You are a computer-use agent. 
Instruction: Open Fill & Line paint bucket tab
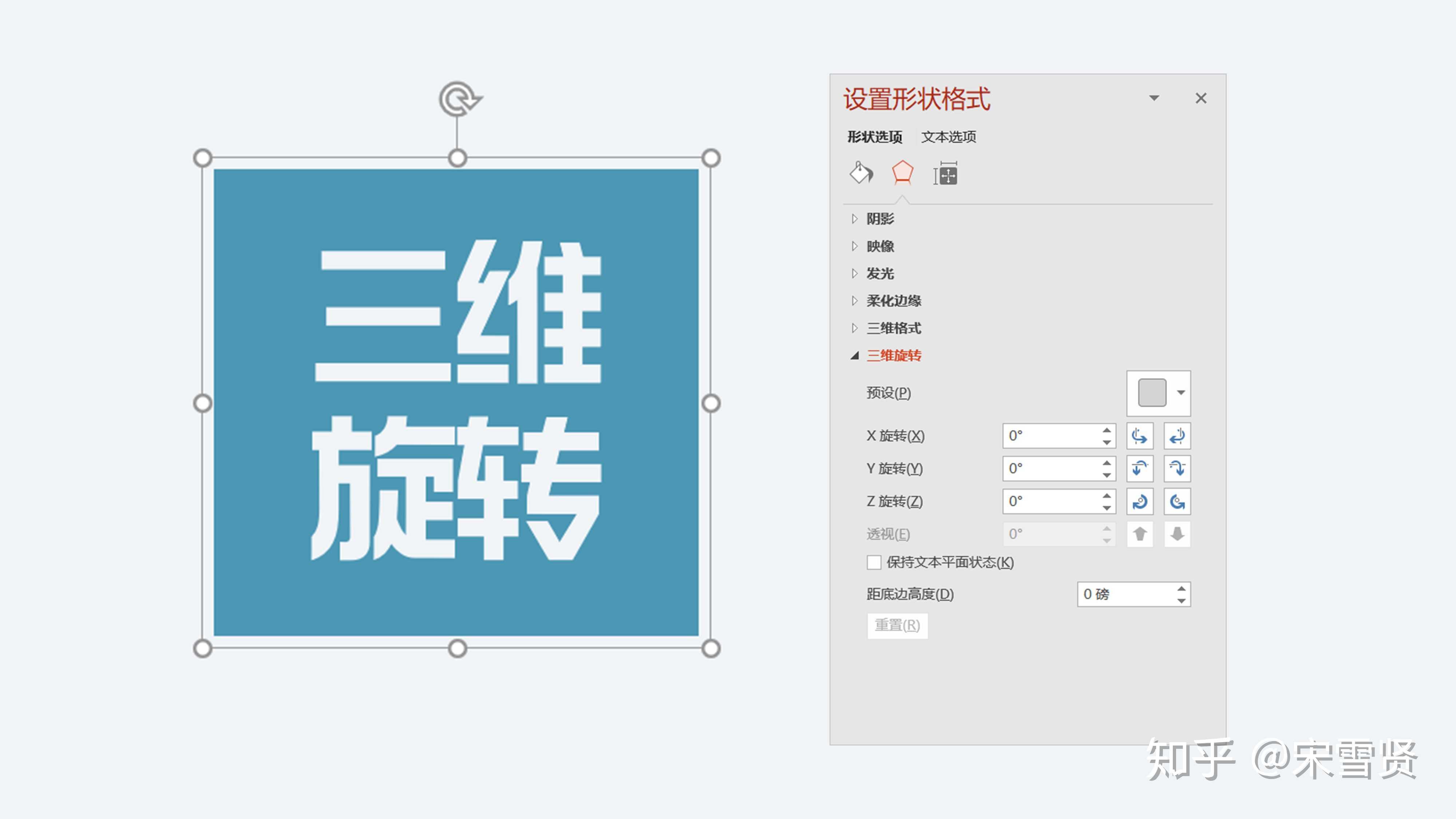click(861, 173)
